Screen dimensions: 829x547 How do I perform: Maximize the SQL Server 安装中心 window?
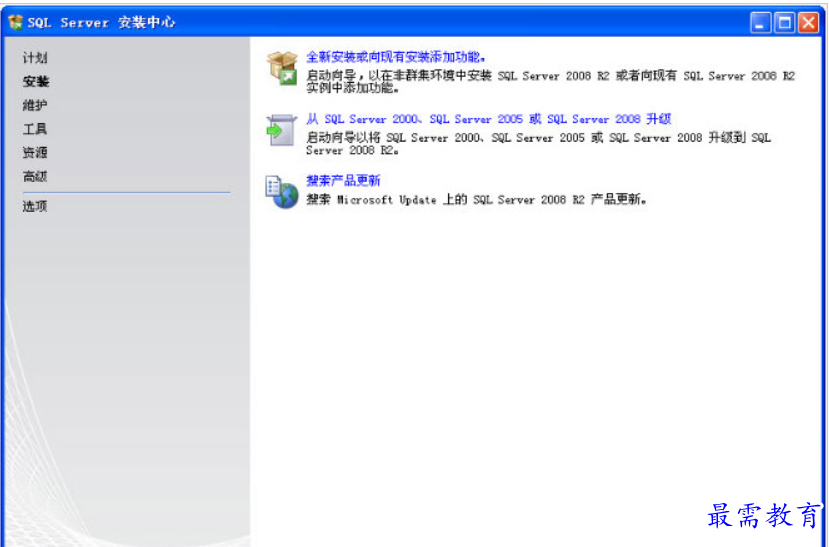785,23
